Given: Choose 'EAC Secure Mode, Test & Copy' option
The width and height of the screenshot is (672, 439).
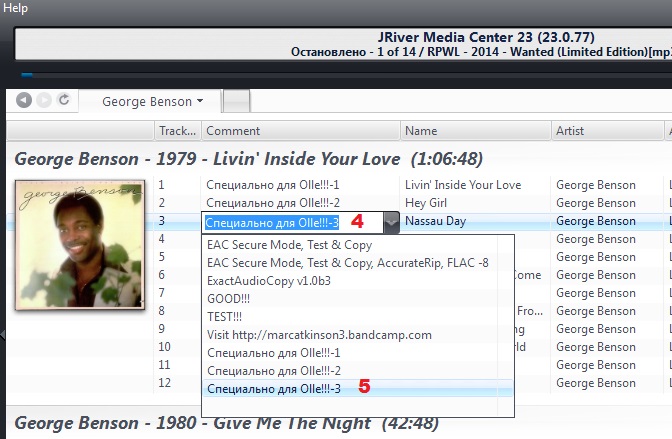Looking at the screenshot, I should pos(290,245).
